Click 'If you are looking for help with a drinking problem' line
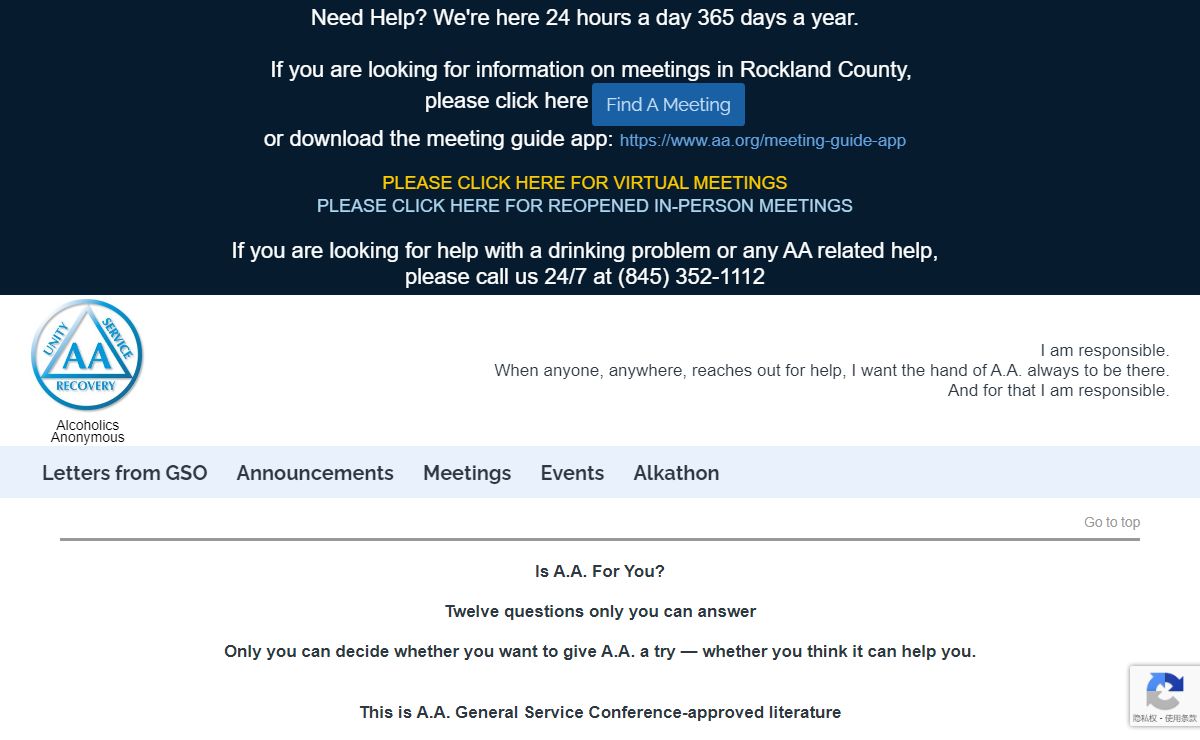 tap(585, 251)
